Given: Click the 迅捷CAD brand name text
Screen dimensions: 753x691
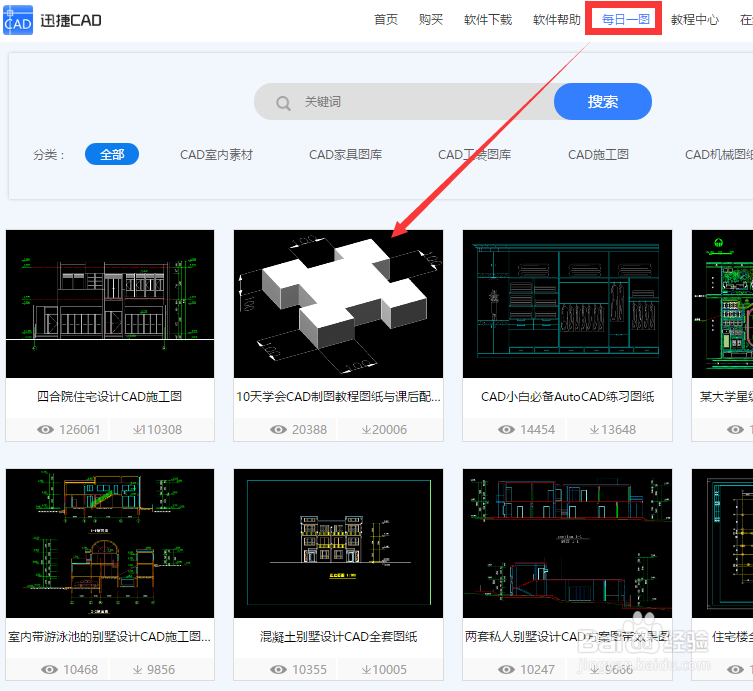Looking at the screenshot, I should click(x=71, y=21).
